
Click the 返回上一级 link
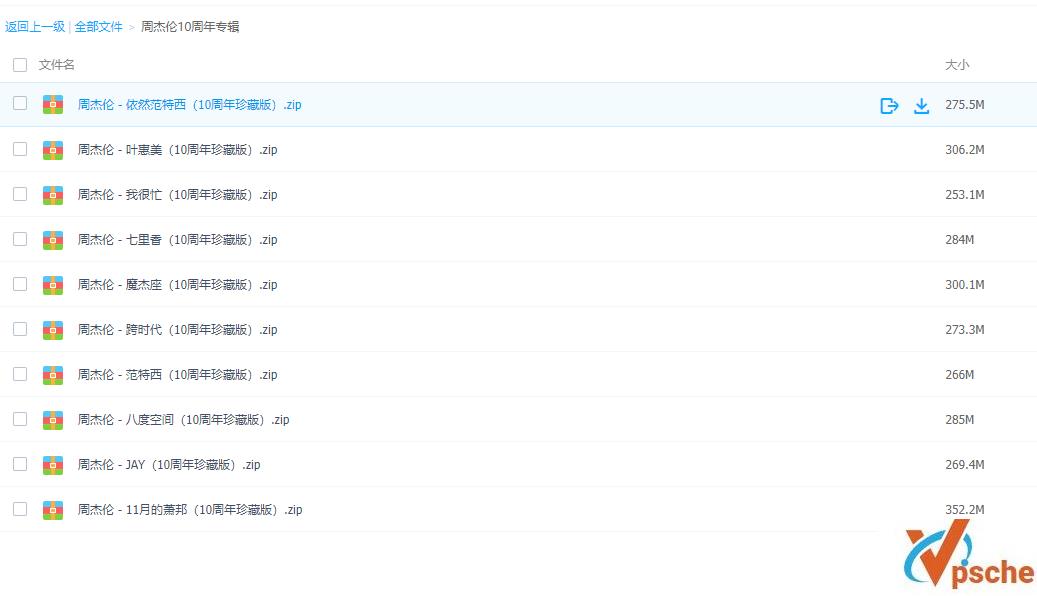pos(35,27)
